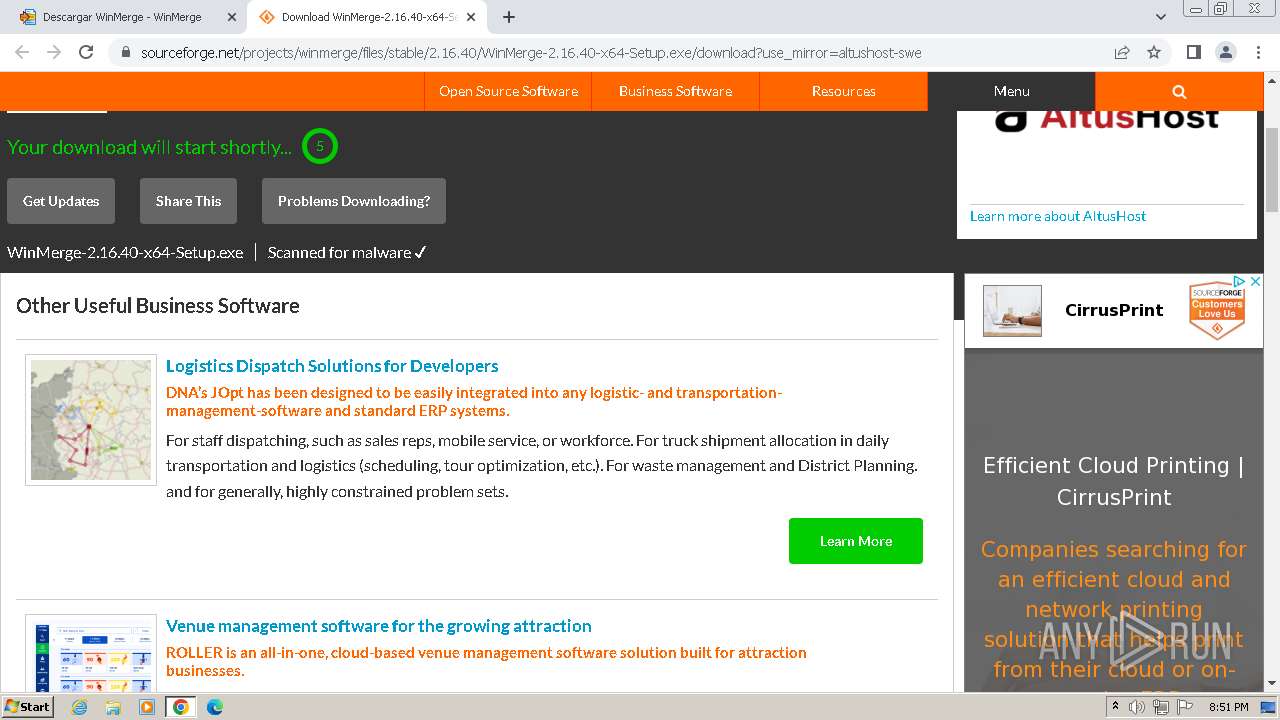This screenshot has width=1280, height=720.
Task: Click the AdChoices triangle icon
Action: (1239, 282)
